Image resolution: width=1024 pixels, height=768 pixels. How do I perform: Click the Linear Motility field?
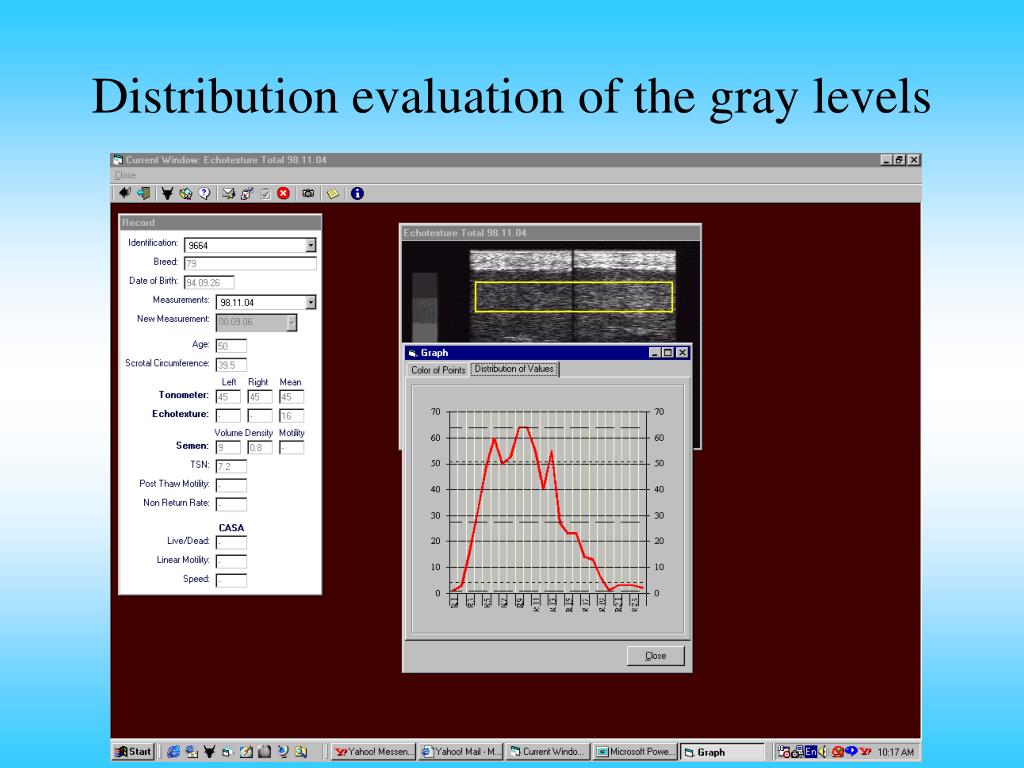(231, 561)
